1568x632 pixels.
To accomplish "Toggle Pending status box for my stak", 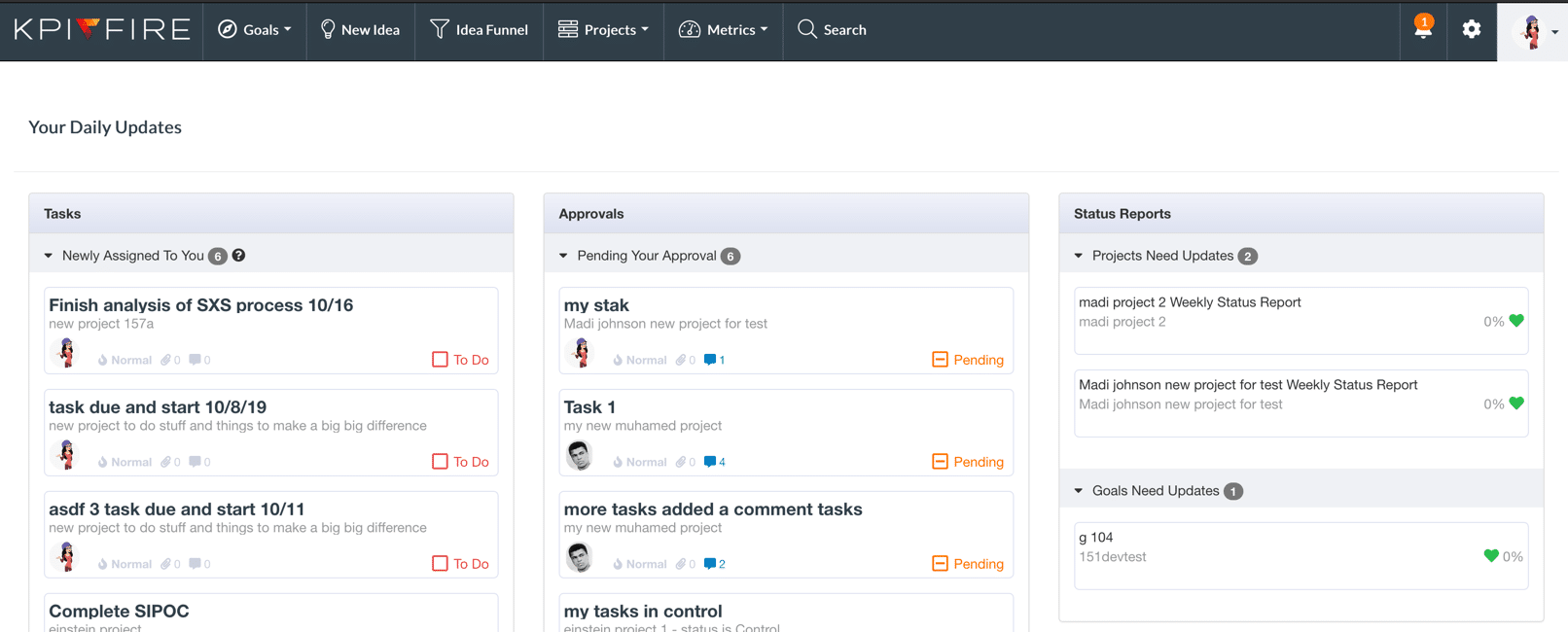I will pos(940,360).
